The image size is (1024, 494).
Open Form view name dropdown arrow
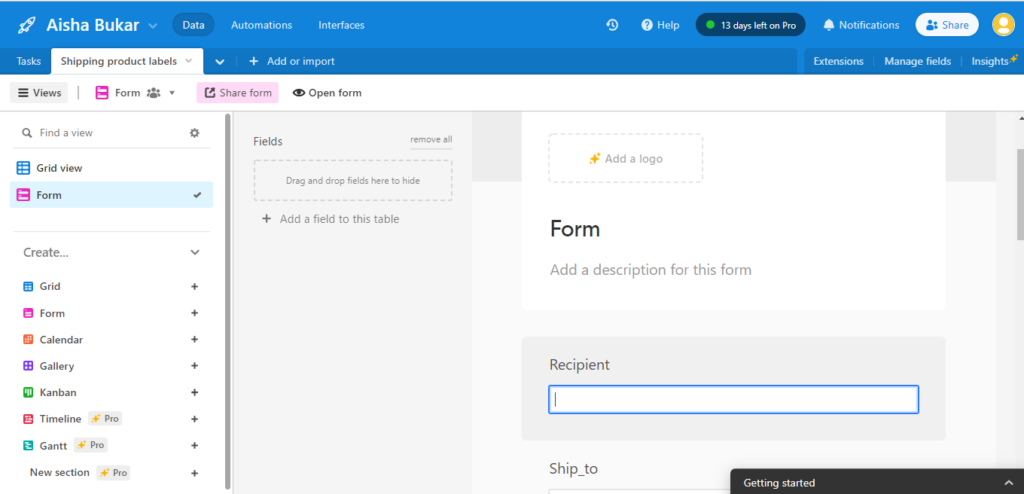[x=172, y=93]
